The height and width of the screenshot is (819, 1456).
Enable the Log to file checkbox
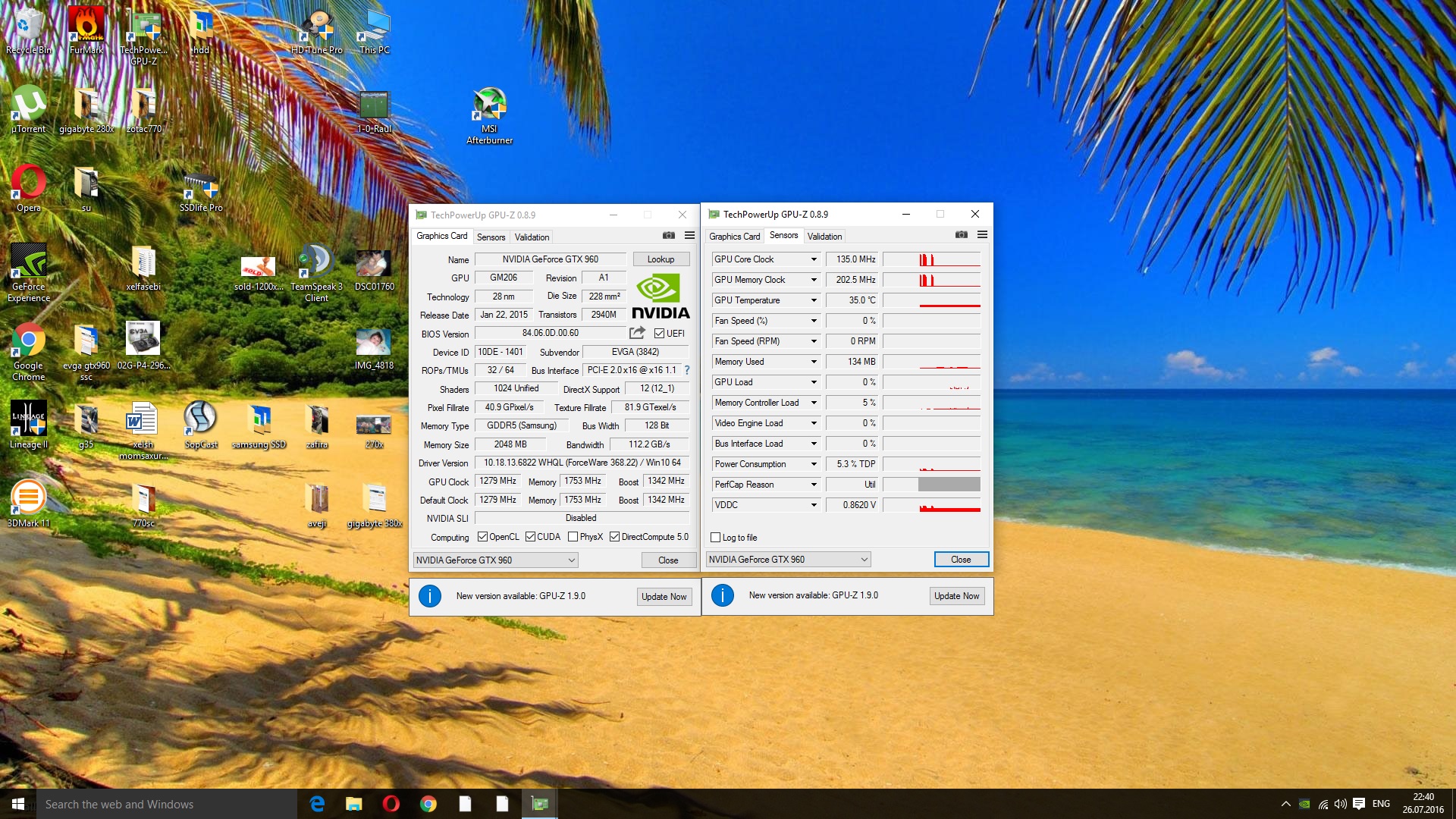(715, 538)
